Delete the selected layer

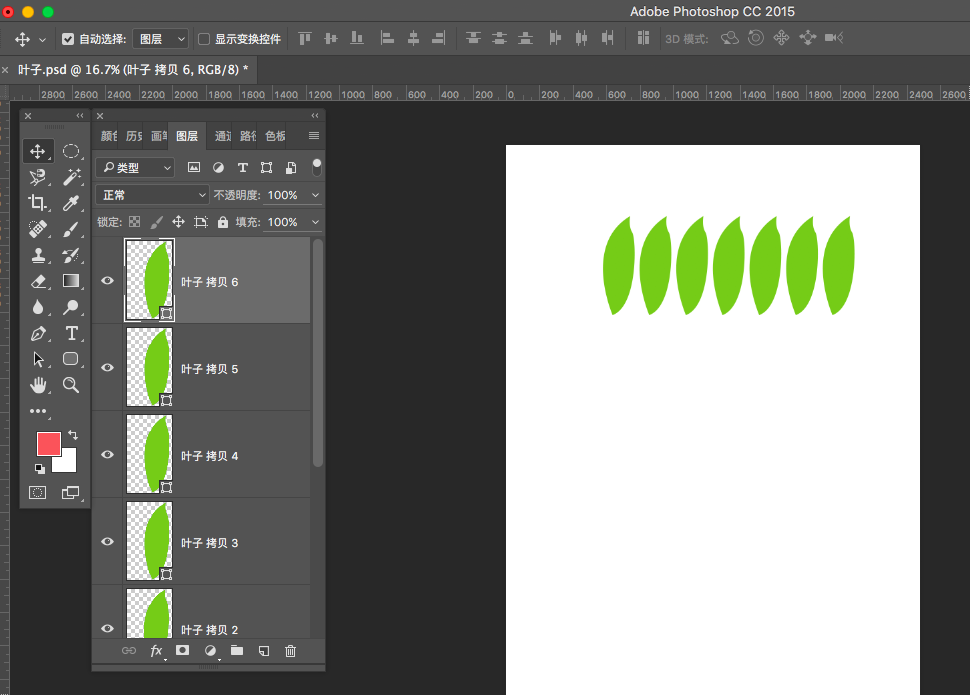[x=290, y=650]
